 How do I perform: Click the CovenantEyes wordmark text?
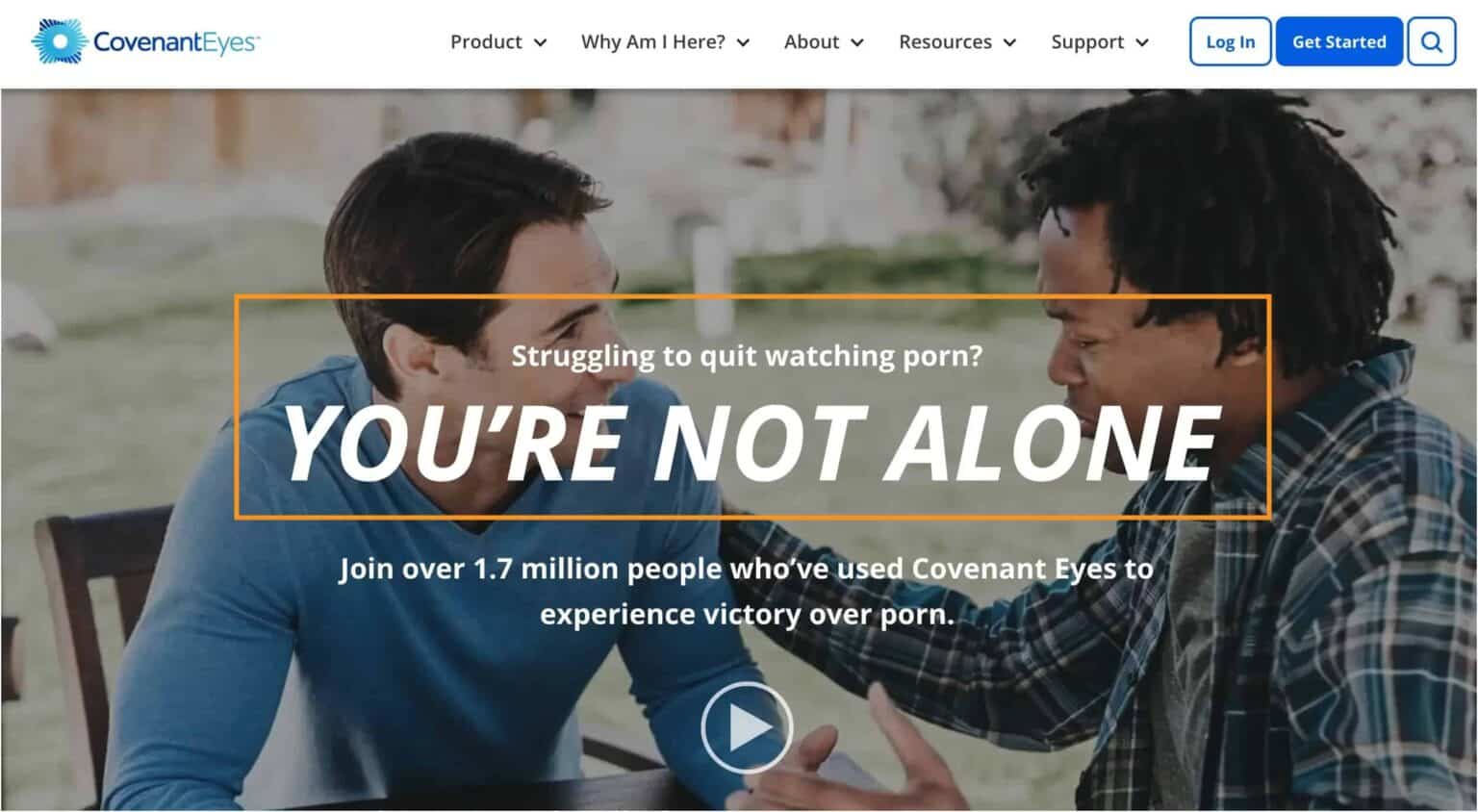[x=176, y=42]
